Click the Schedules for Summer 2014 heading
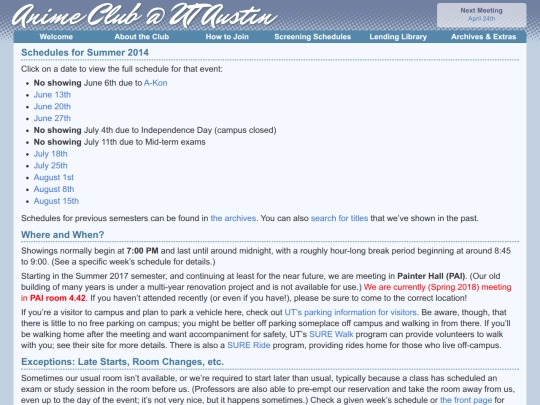The width and height of the screenshot is (540, 405). coord(85,53)
